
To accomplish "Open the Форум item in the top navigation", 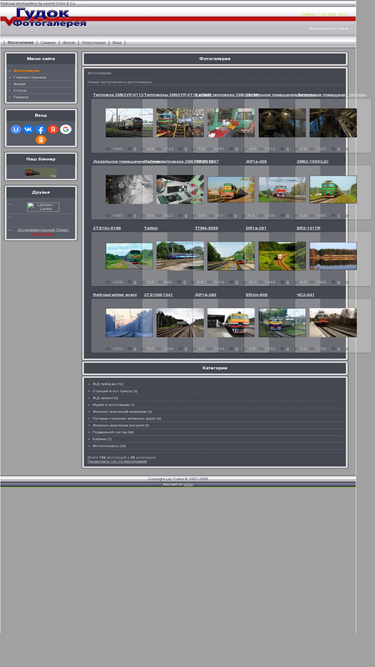I will click(68, 43).
